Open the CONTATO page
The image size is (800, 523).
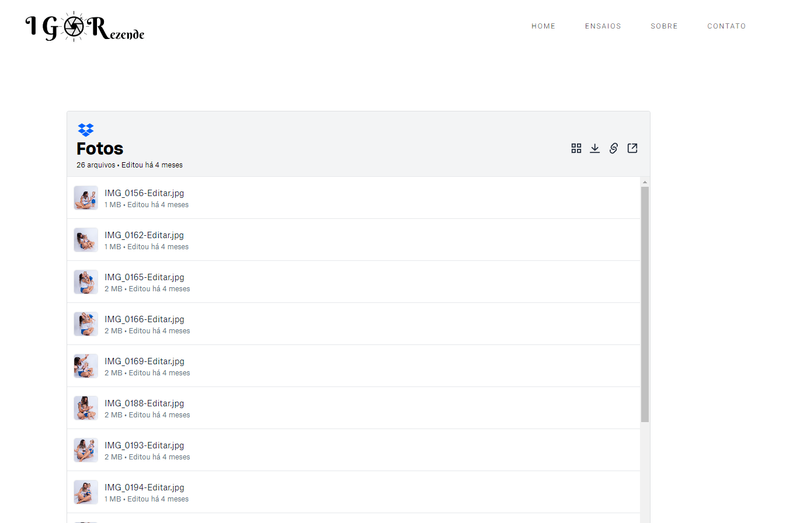726,26
